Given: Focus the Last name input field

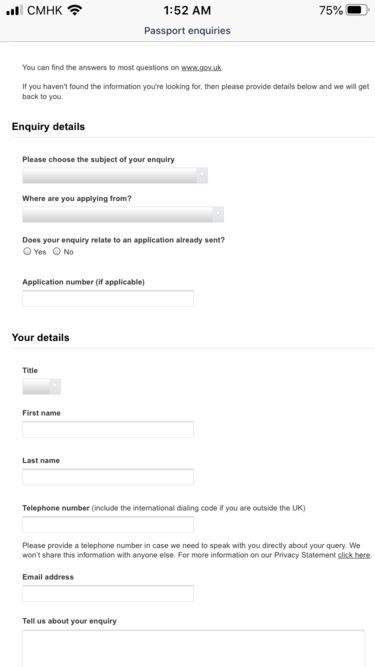Looking at the screenshot, I should [x=108, y=477].
